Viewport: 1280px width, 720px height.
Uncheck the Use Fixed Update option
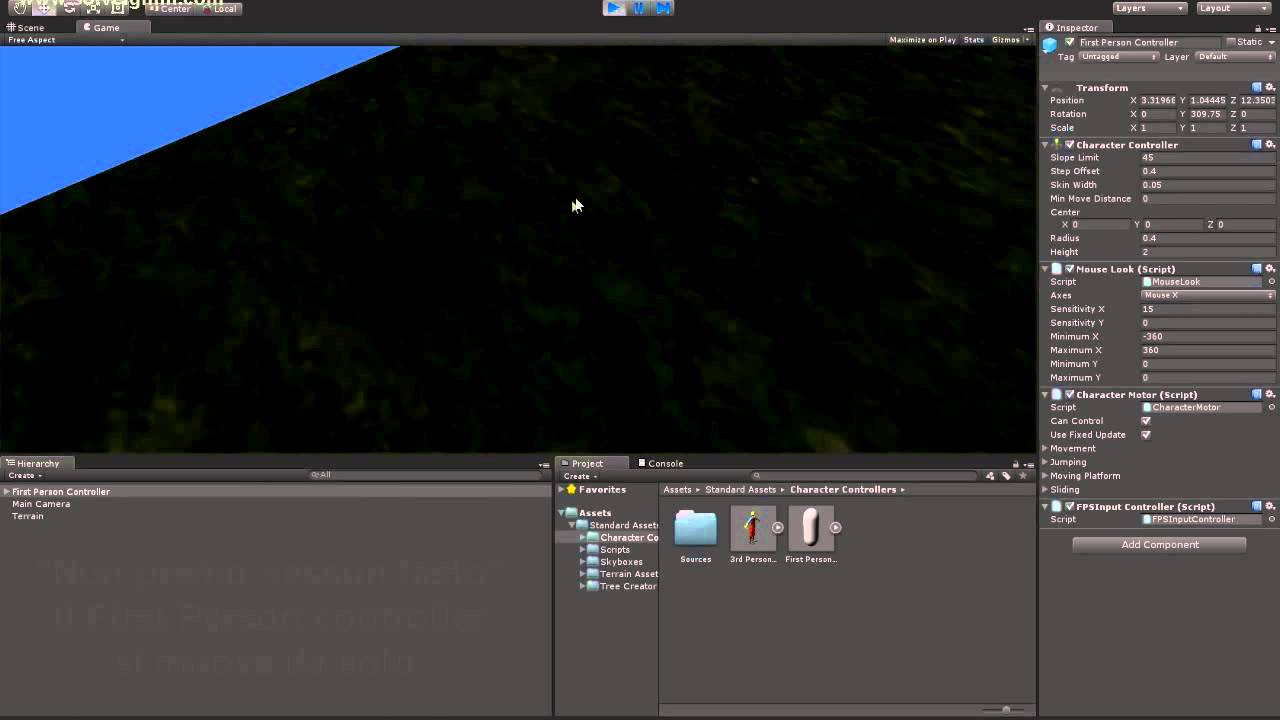tap(1146, 436)
